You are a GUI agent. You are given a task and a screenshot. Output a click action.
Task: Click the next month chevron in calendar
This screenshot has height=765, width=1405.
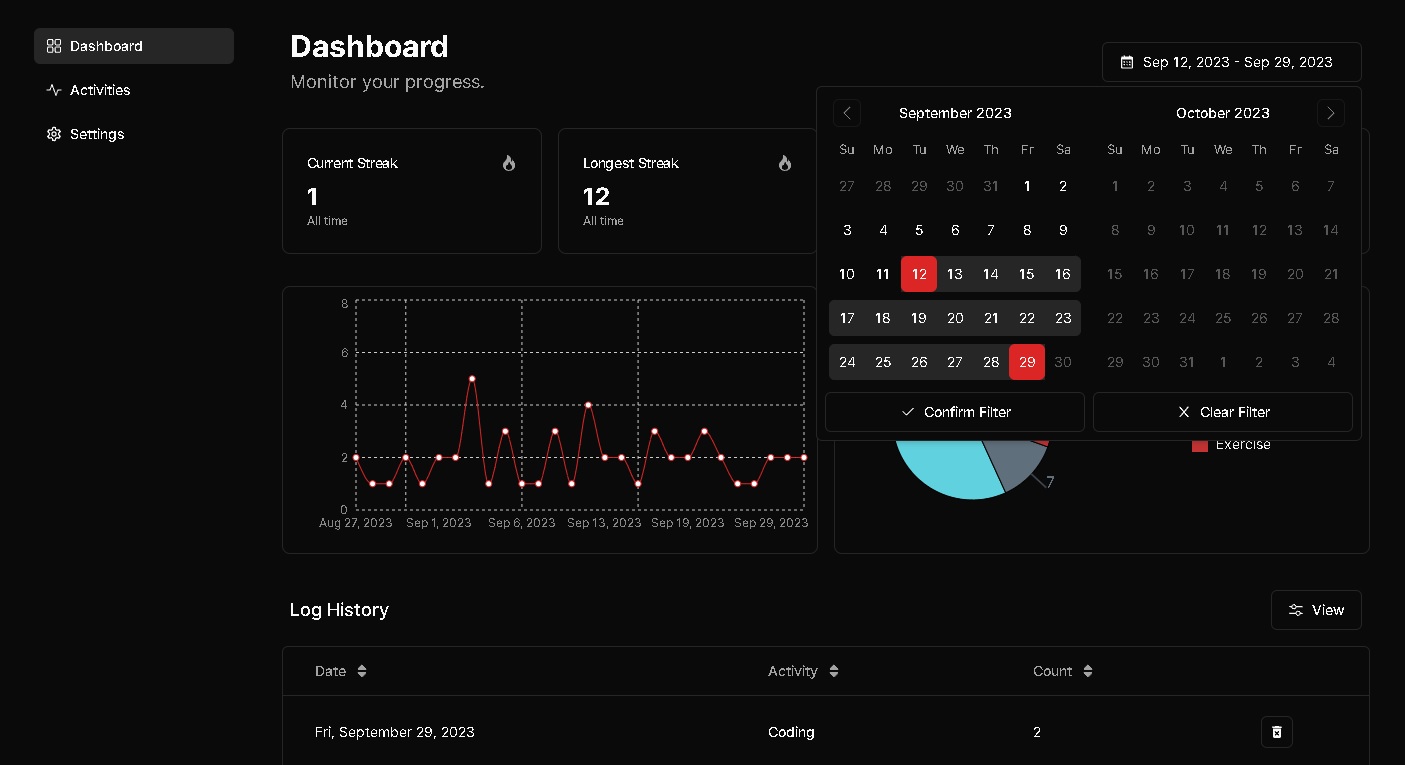1330,113
